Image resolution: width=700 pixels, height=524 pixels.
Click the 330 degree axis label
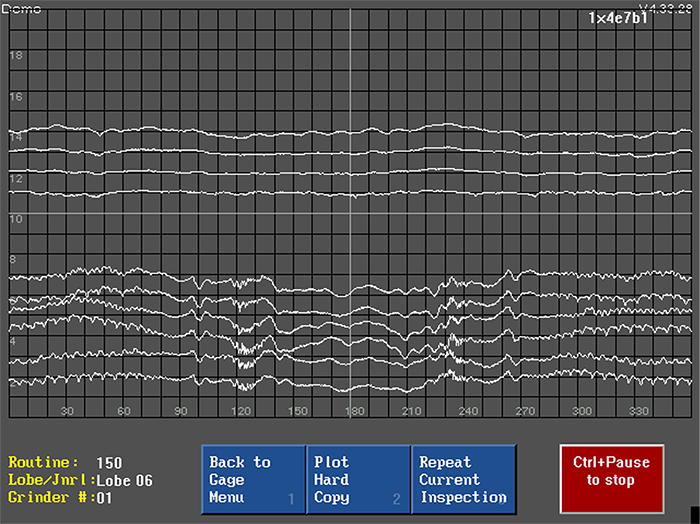point(639,411)
